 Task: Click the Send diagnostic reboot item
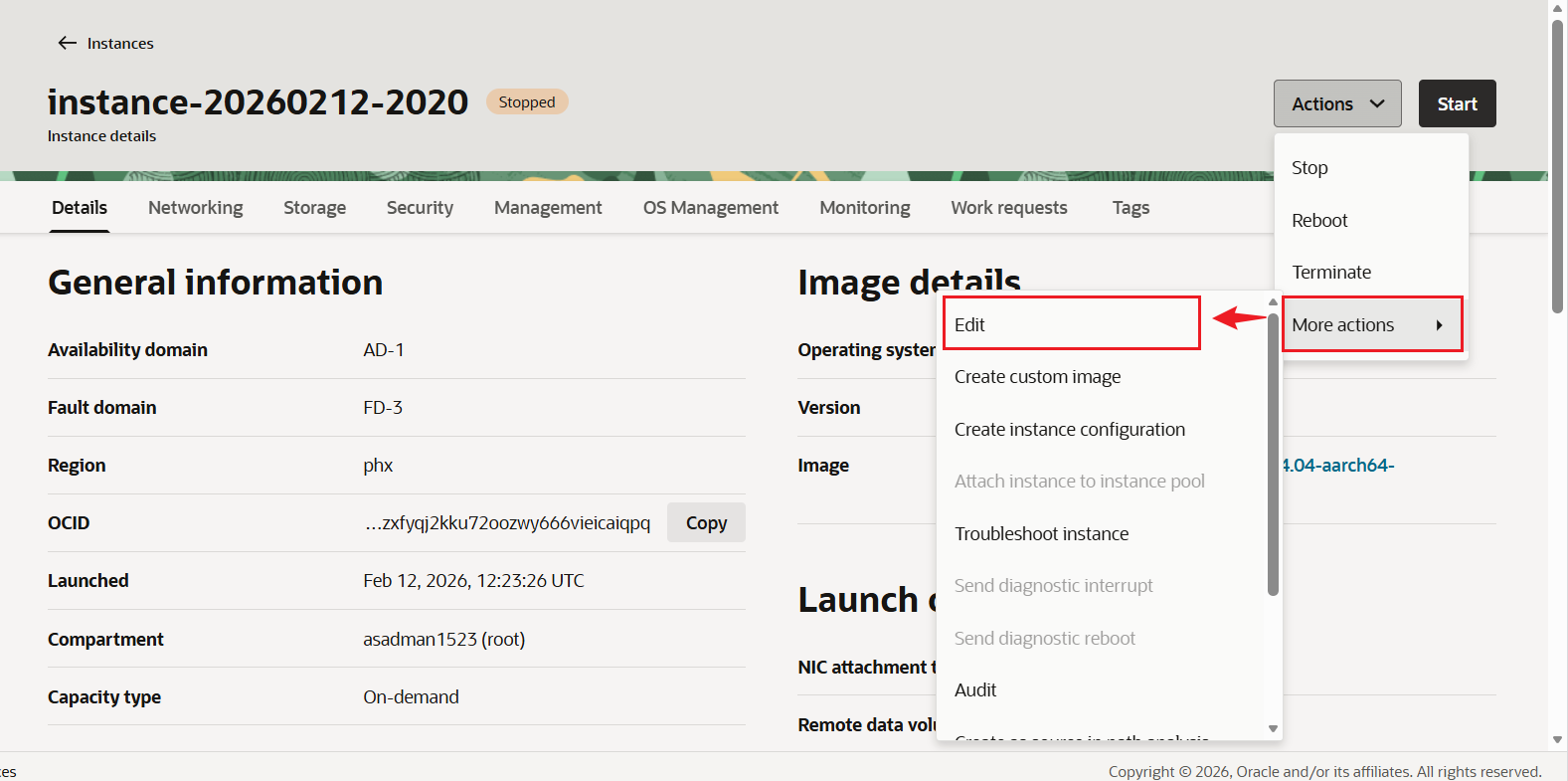pyautogui.click(x=1102, y=639)
